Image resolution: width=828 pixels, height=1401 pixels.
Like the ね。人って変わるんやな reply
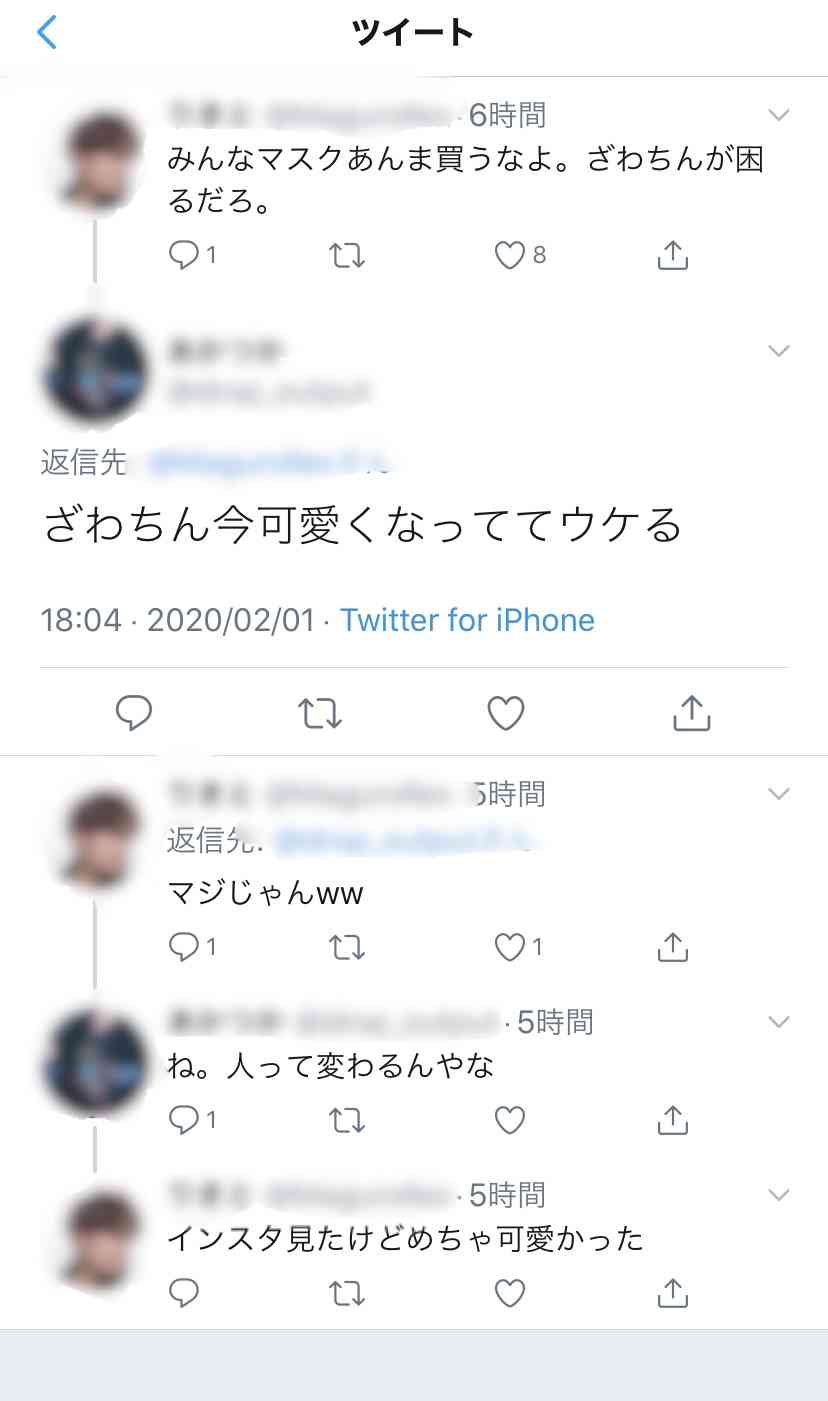click(510, 1120)
